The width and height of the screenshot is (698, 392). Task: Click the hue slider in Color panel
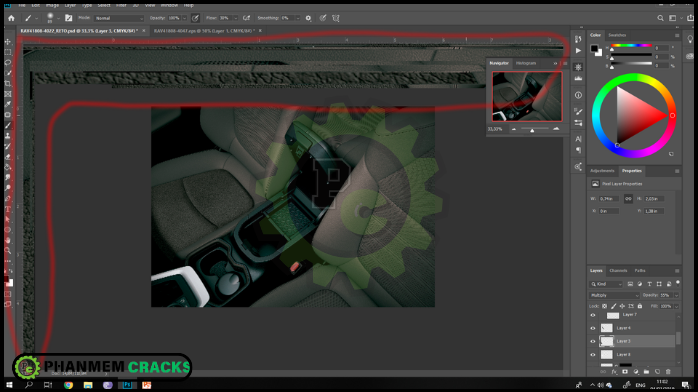pyautogui.click(x=631, y=46)
